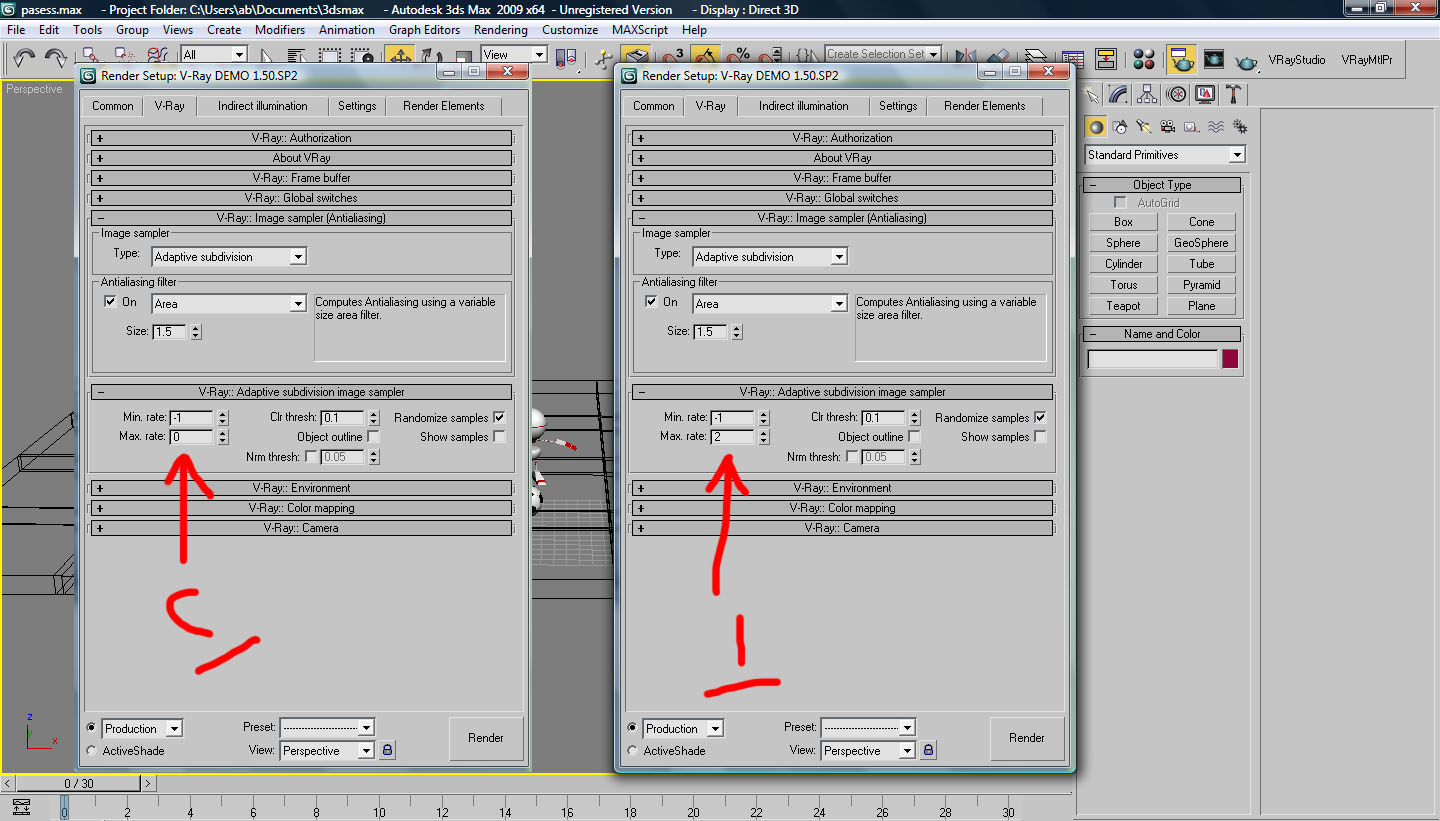Activate the Select and Move tool
The image size is (1440, 821).
click(x=400, y=56)
